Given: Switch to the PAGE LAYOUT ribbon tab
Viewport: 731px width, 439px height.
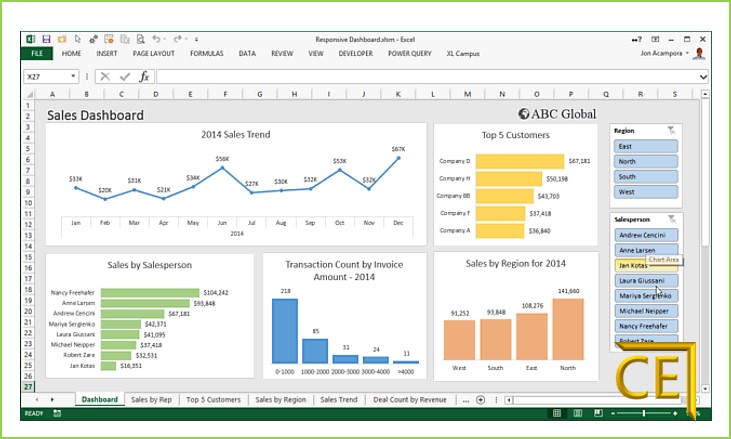Looking at the screenshot, I should tap(154, 53).
